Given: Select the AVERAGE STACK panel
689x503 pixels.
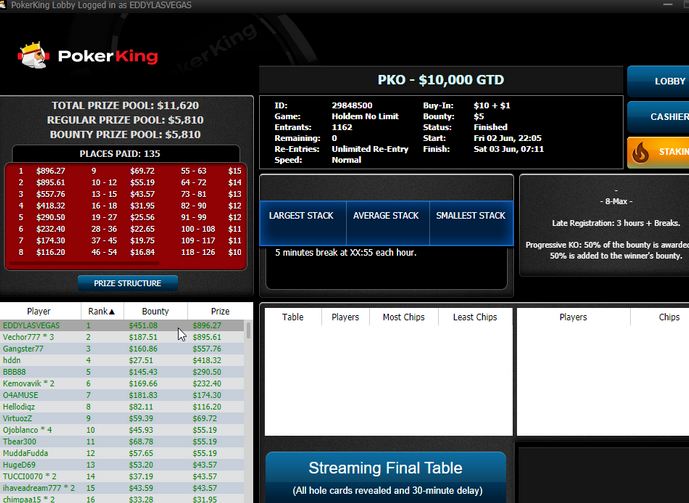Looking at the screenshot, I should coord(387,223).
